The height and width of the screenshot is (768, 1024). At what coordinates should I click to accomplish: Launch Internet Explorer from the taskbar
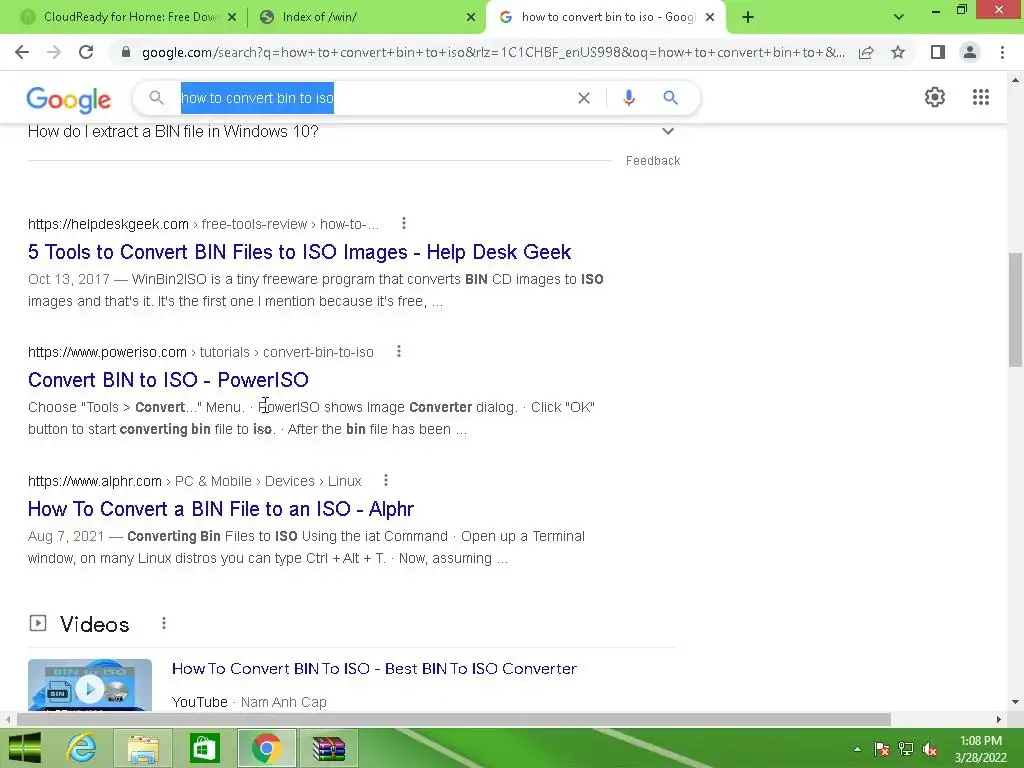tap(81, 748)
